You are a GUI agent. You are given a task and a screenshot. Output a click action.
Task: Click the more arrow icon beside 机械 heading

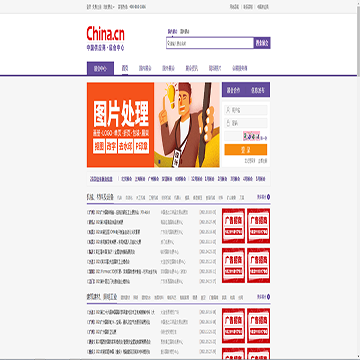tap(268, 197)
